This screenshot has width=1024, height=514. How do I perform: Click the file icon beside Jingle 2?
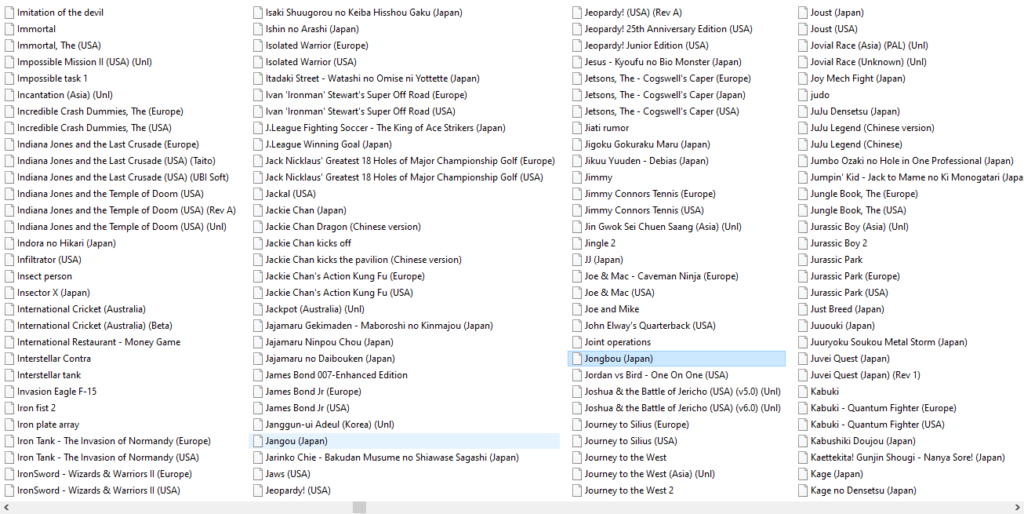coord(576,243)
